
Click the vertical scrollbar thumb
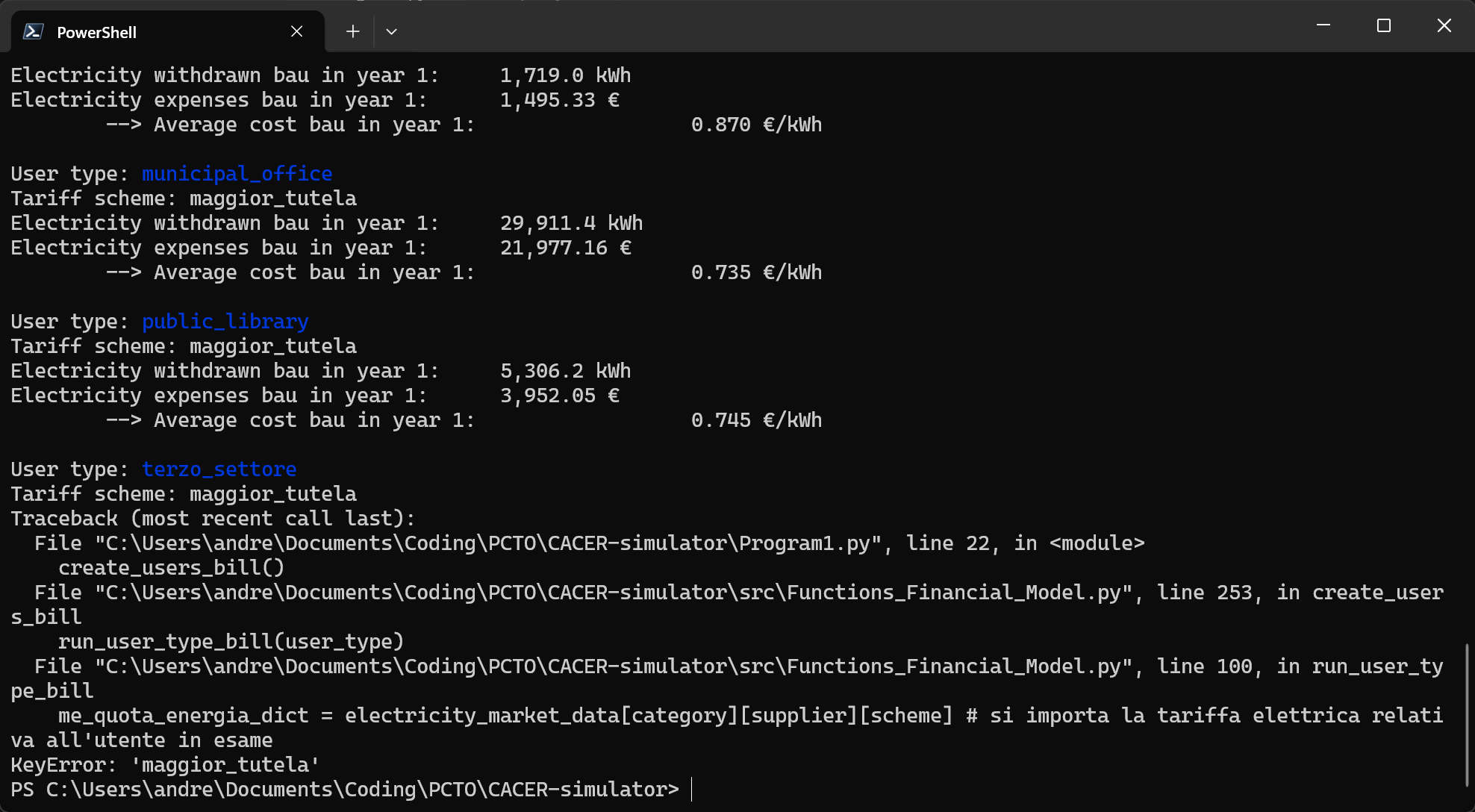1467,714
